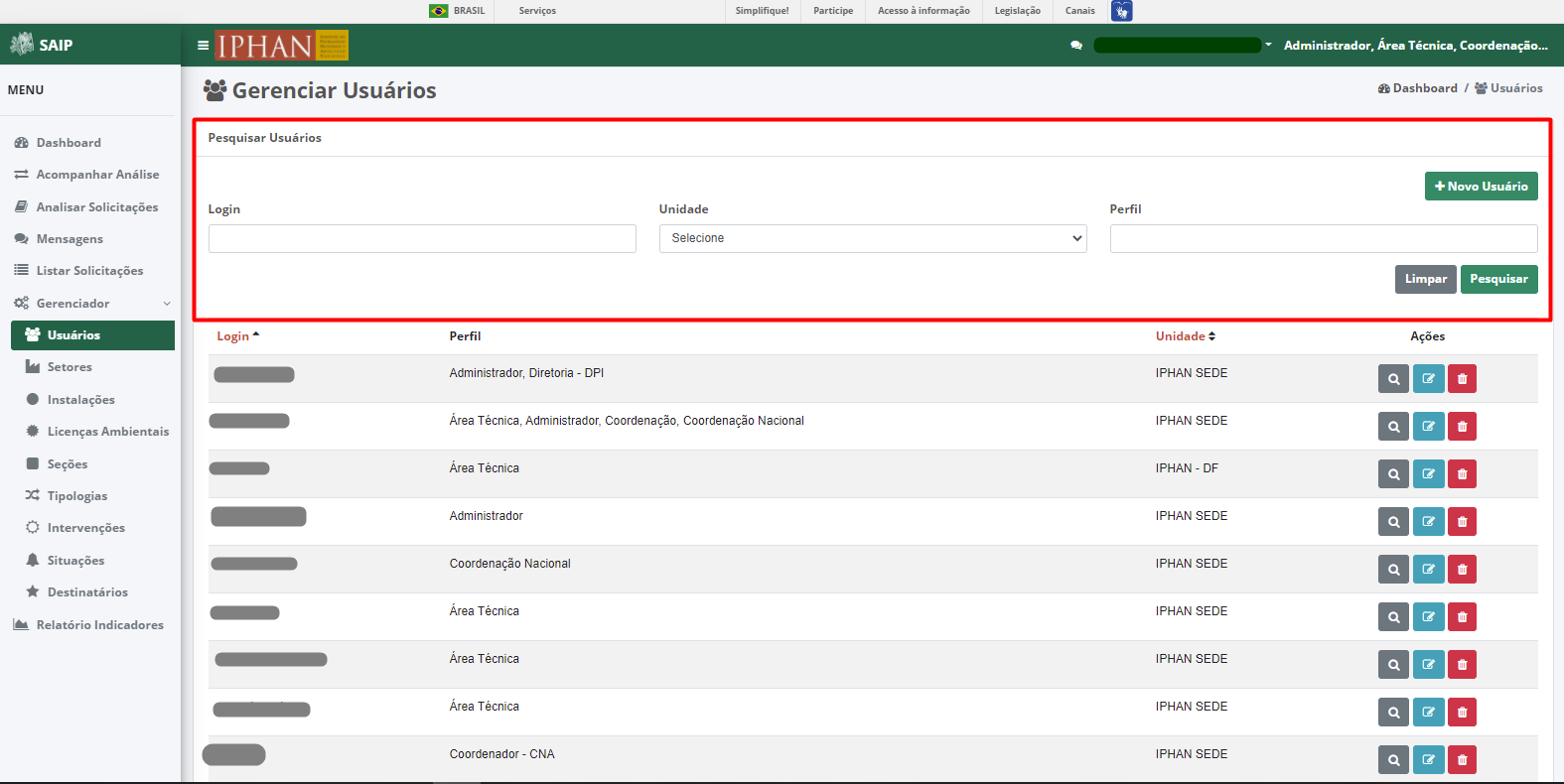
Task: Click the green Pesquisar button
Action: click(1498, 280)
